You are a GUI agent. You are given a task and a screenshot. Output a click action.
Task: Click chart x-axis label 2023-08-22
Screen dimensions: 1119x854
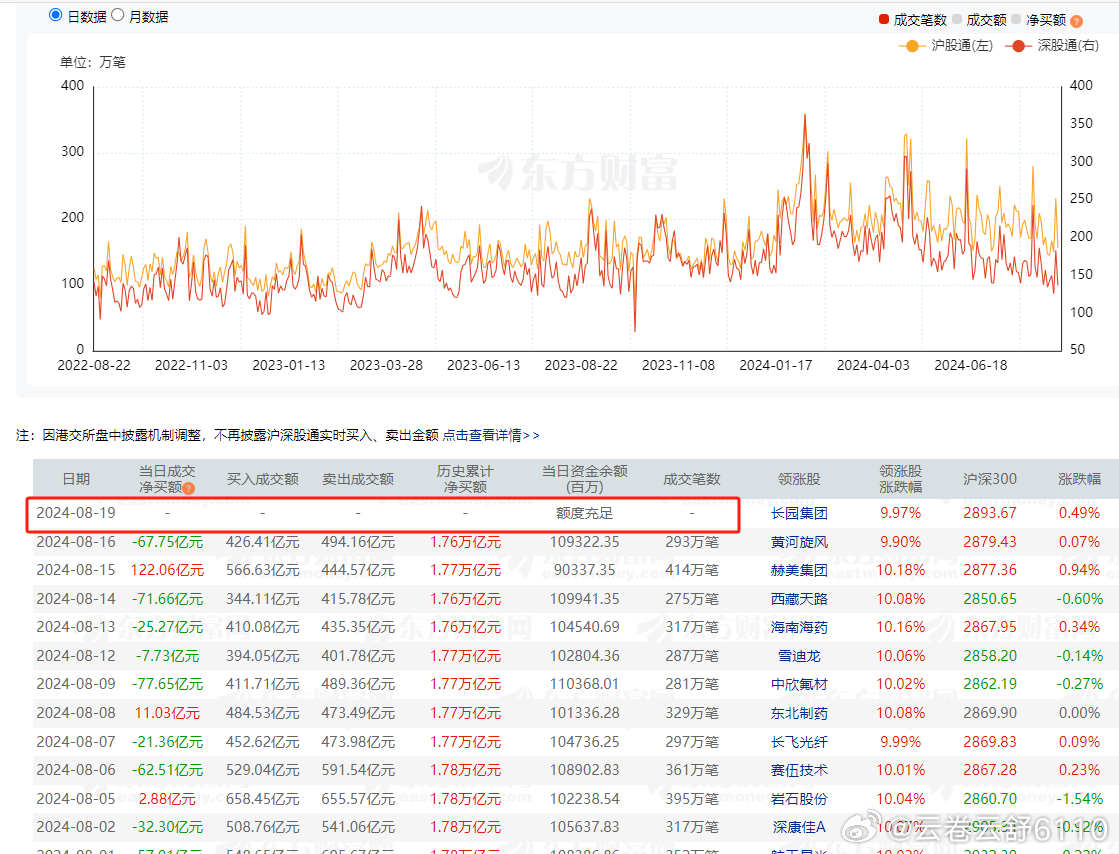coord(581,365)
